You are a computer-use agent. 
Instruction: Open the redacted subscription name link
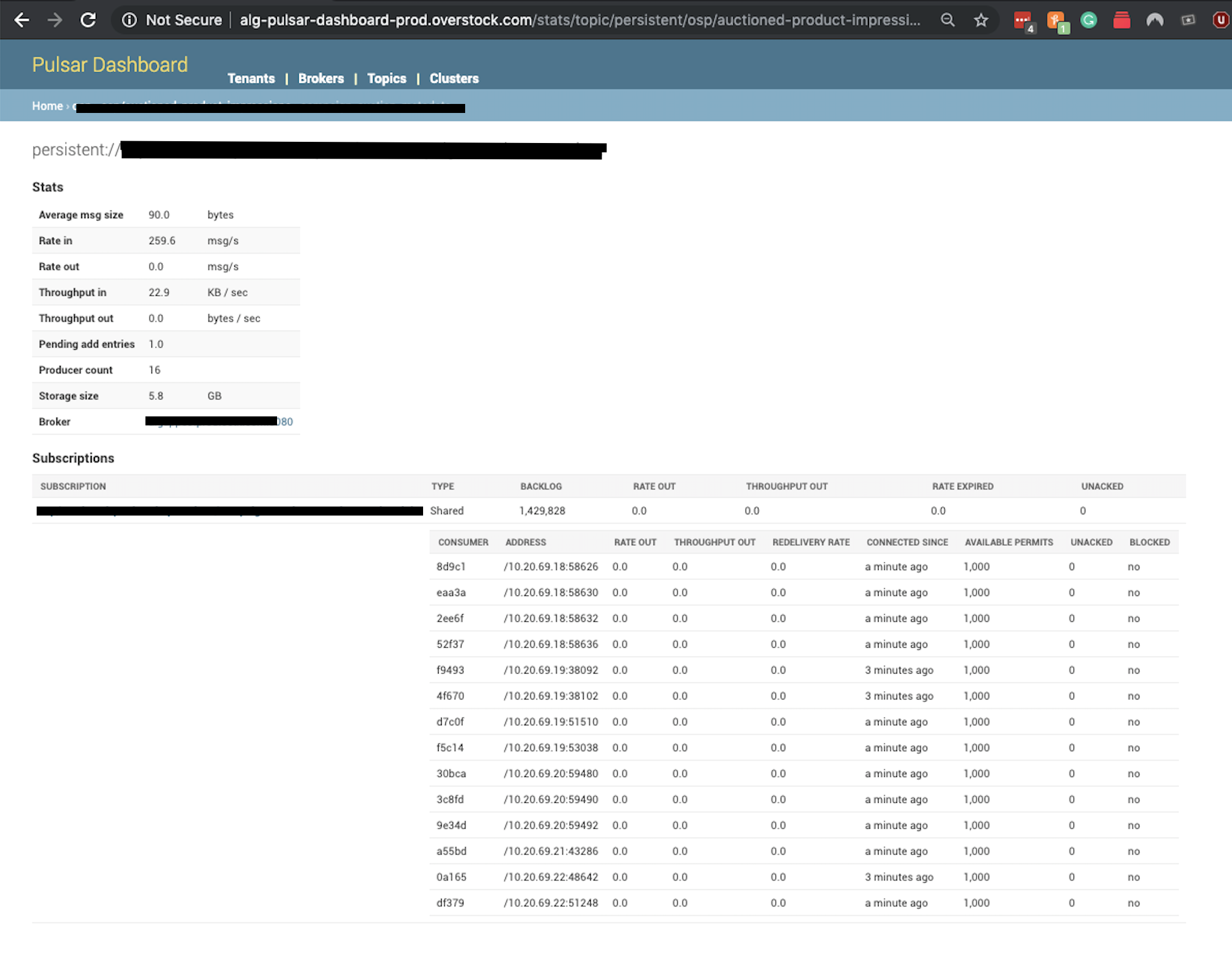[230, 511]
